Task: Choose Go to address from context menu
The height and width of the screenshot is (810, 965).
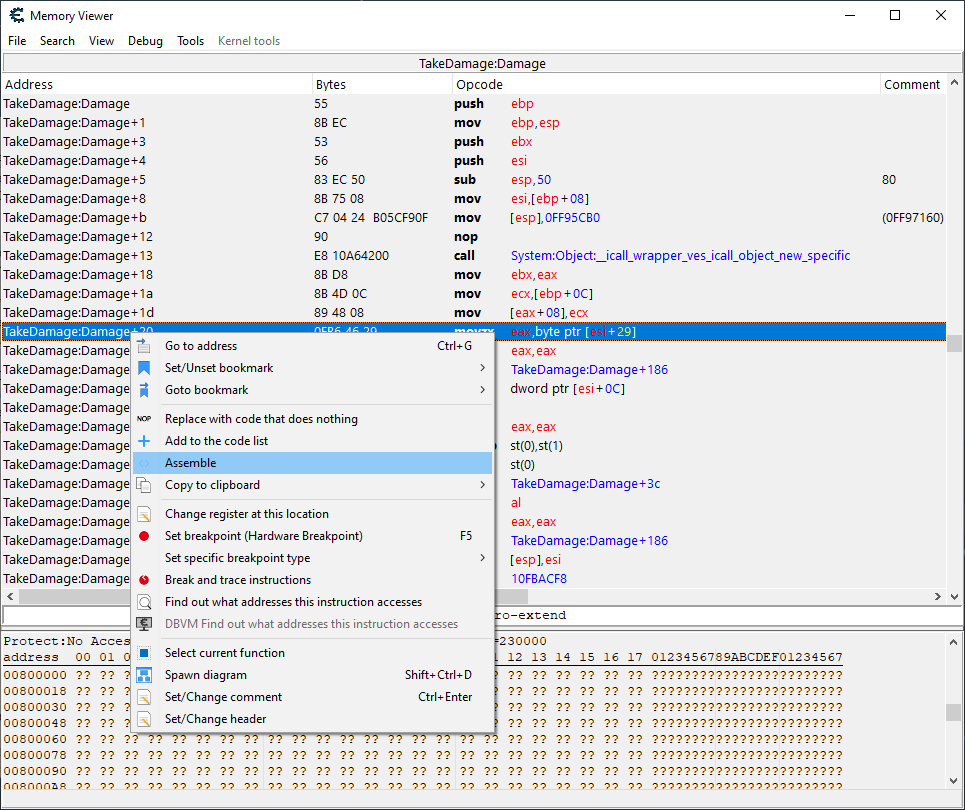Action: click(x=313, y=346)
